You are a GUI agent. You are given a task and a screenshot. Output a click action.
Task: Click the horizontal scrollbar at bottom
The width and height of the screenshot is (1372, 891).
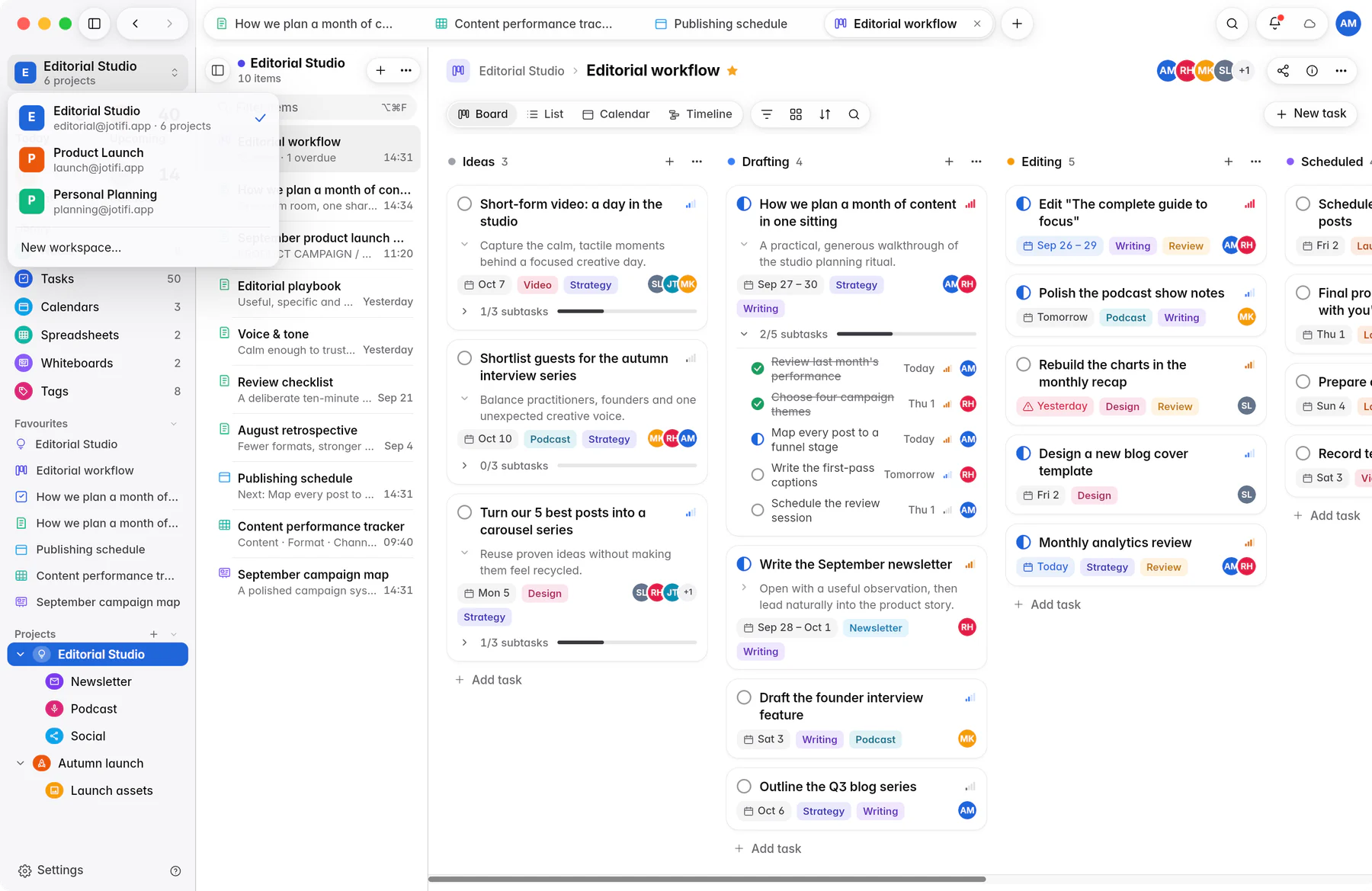(x=707, y=880)
